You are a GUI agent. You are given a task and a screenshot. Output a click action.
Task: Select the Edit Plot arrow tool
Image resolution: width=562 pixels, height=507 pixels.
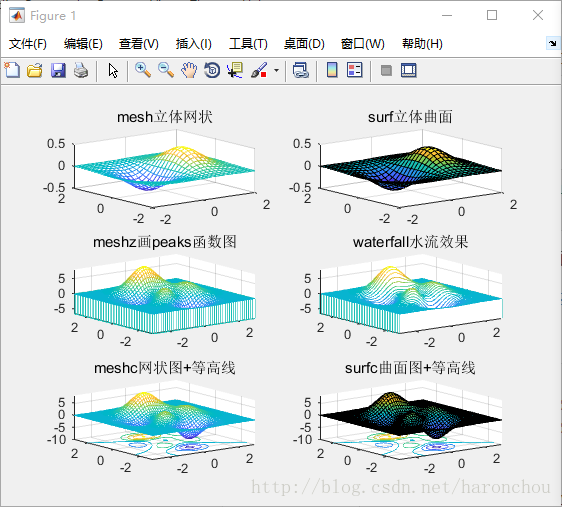coord(113,70)
